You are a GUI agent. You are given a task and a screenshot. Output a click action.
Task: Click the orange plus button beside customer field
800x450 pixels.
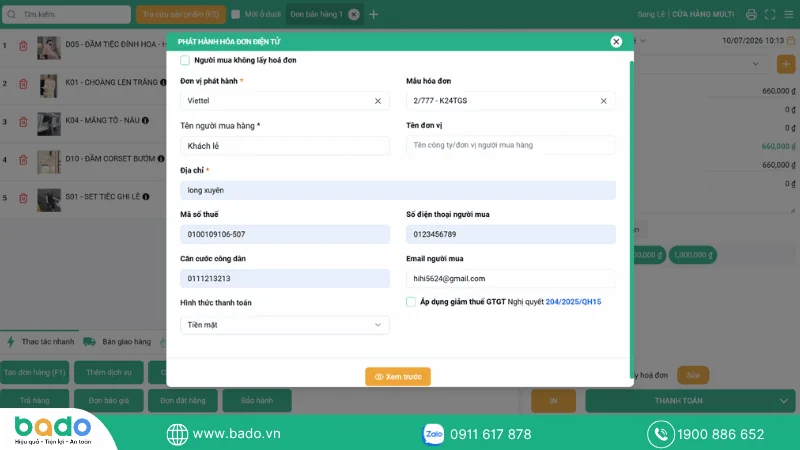(786, 64)
